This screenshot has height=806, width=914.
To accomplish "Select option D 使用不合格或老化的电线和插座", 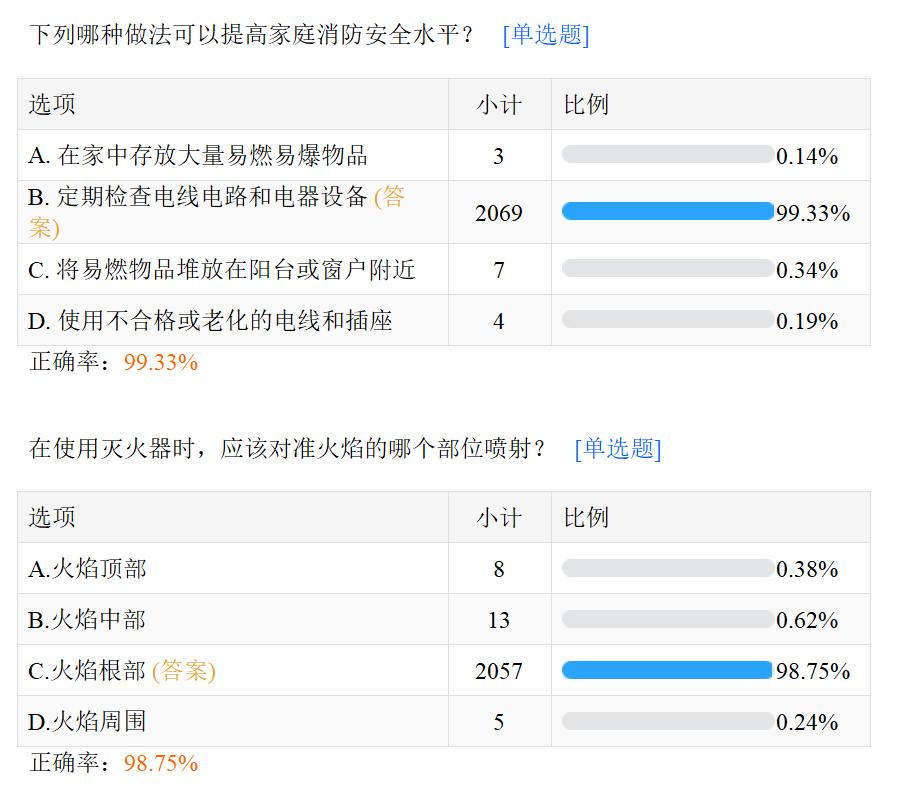I will 210,321.
